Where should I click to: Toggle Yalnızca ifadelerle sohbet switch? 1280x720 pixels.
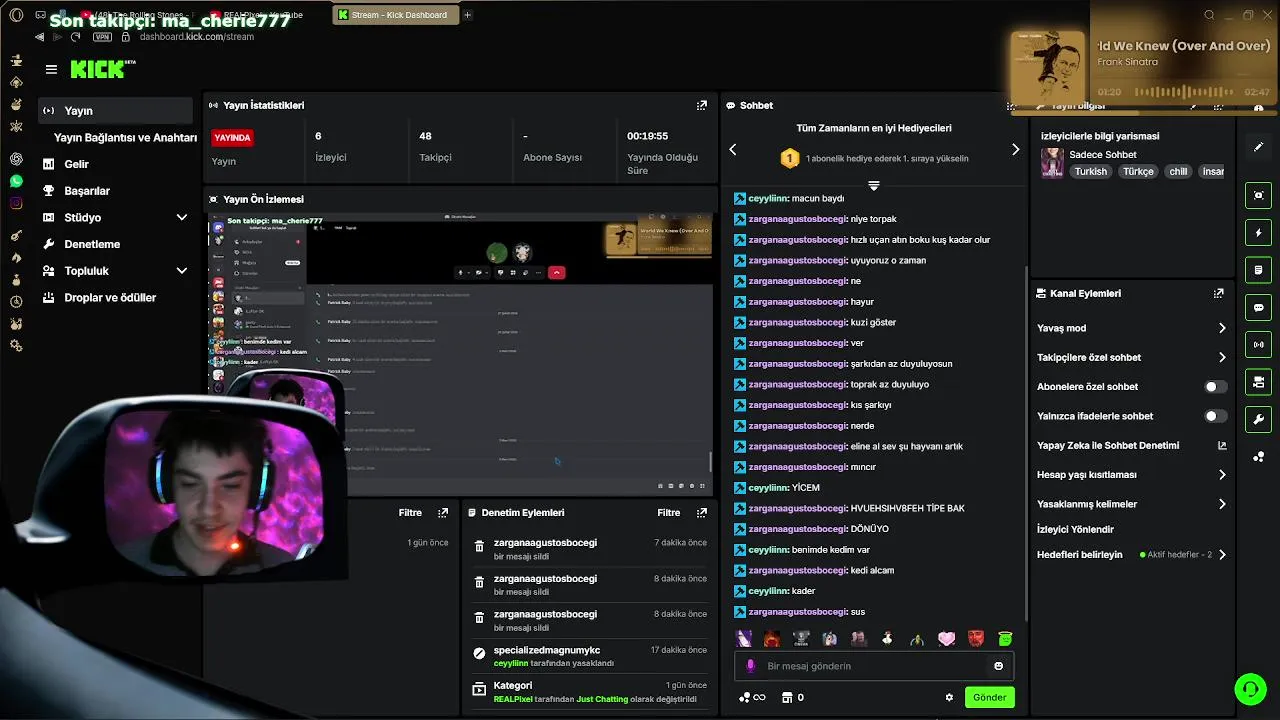click(1214, 416)
